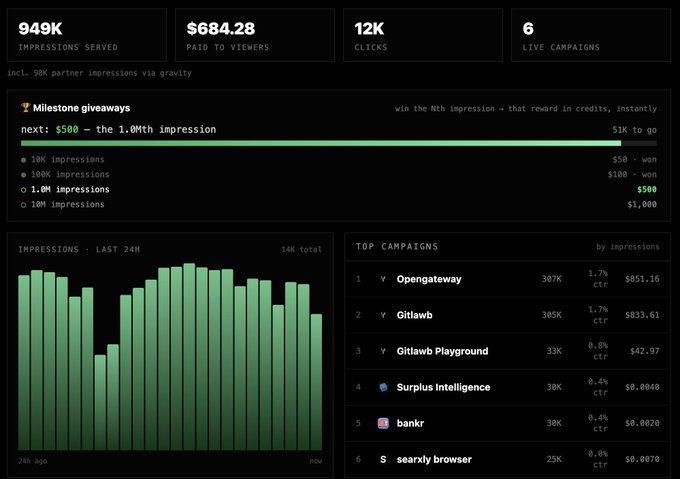Click the Surplus Intelligence logo icon
The image size is (680, 479).
tap(383, 387)
